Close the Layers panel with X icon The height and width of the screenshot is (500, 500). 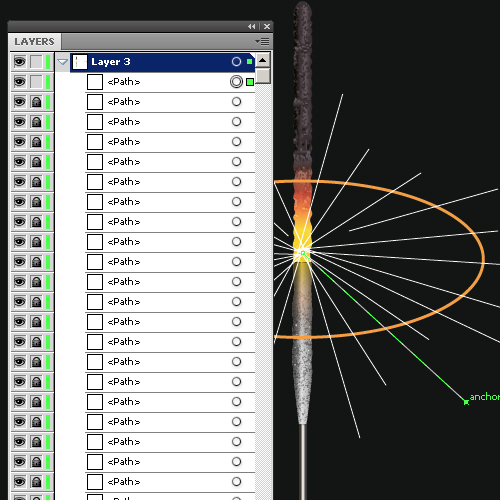267,26
